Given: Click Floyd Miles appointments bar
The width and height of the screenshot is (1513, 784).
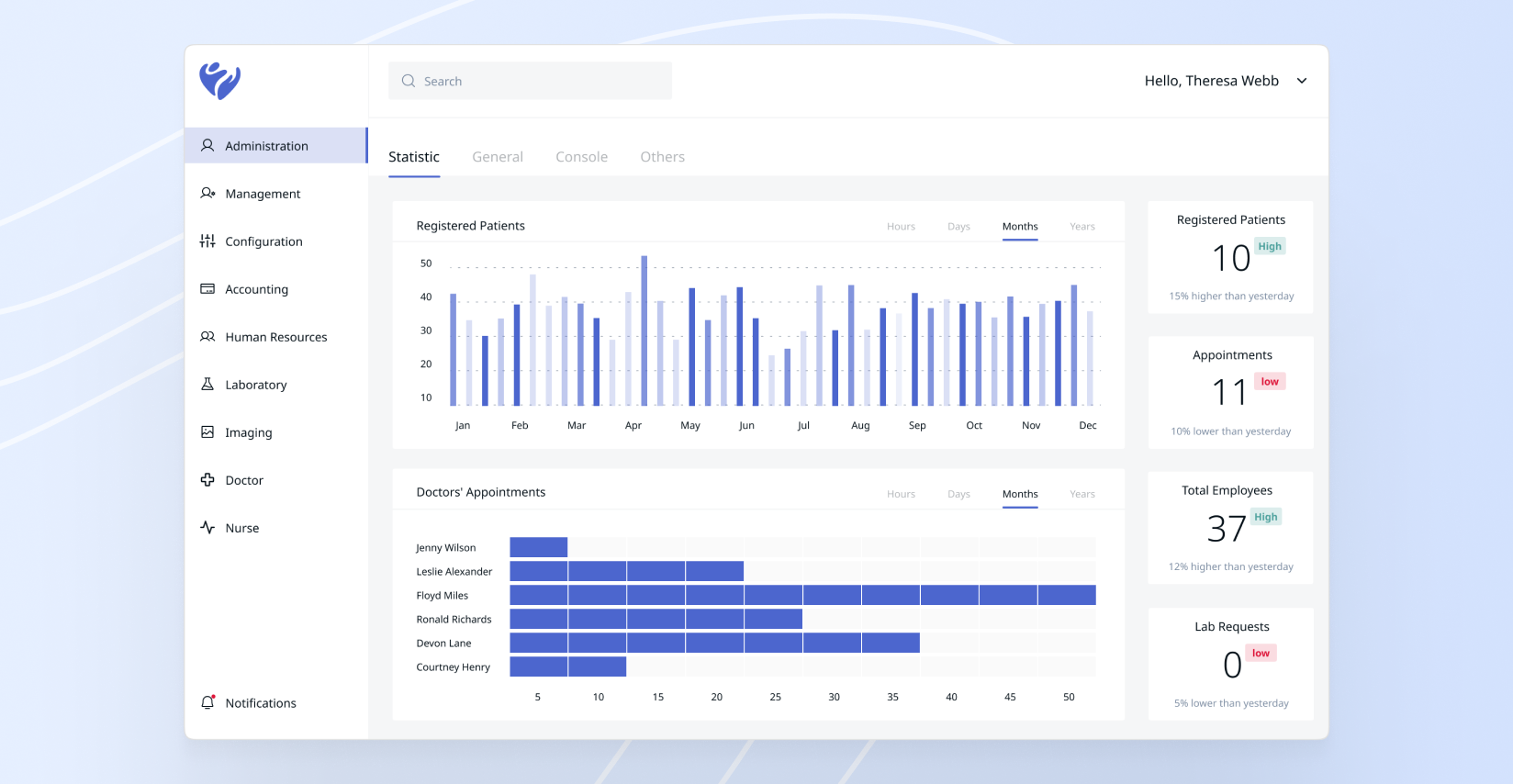Looking at the screenshot, I should coord(802,595).
